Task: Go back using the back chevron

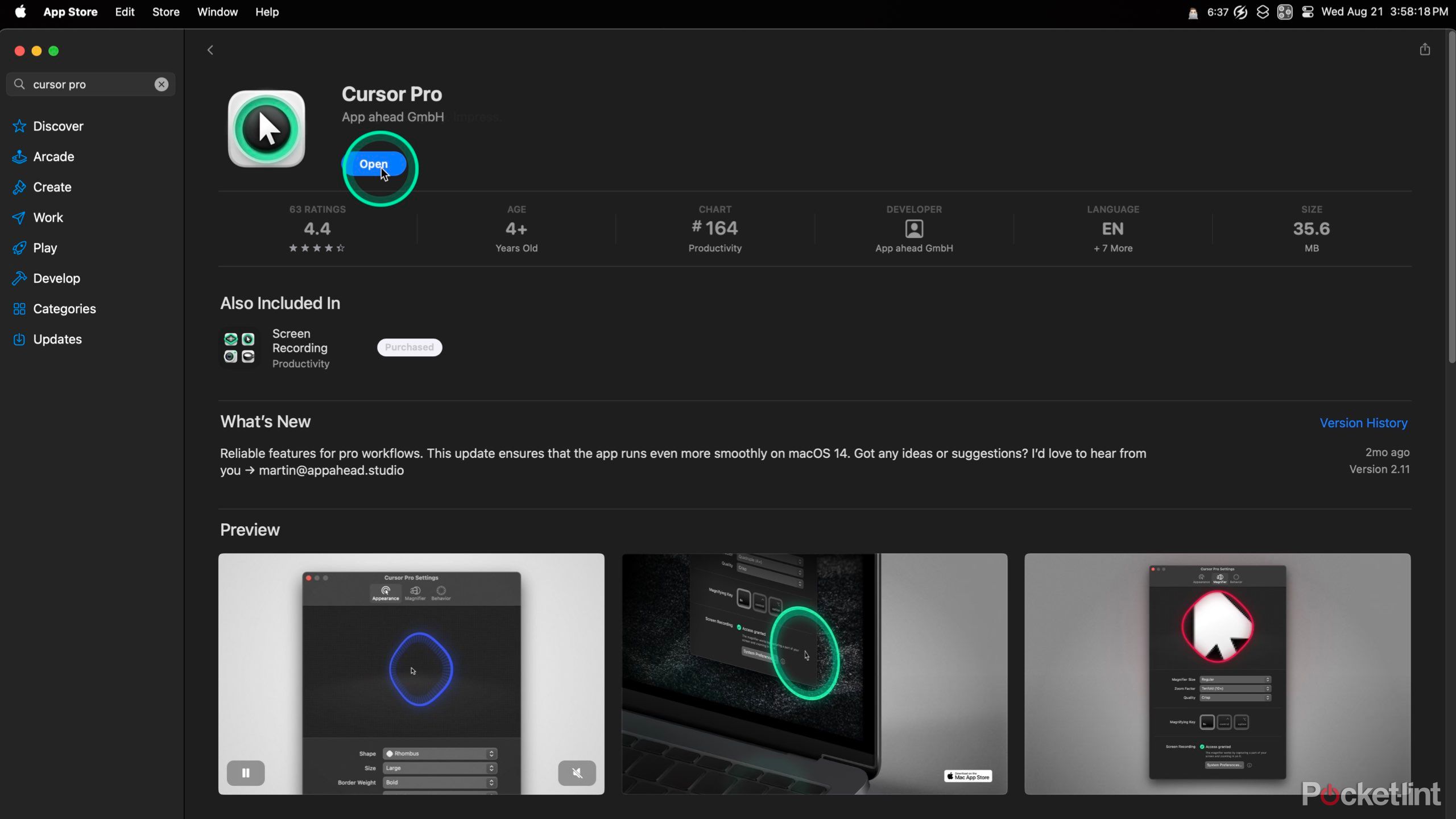Action: [210, 50]
